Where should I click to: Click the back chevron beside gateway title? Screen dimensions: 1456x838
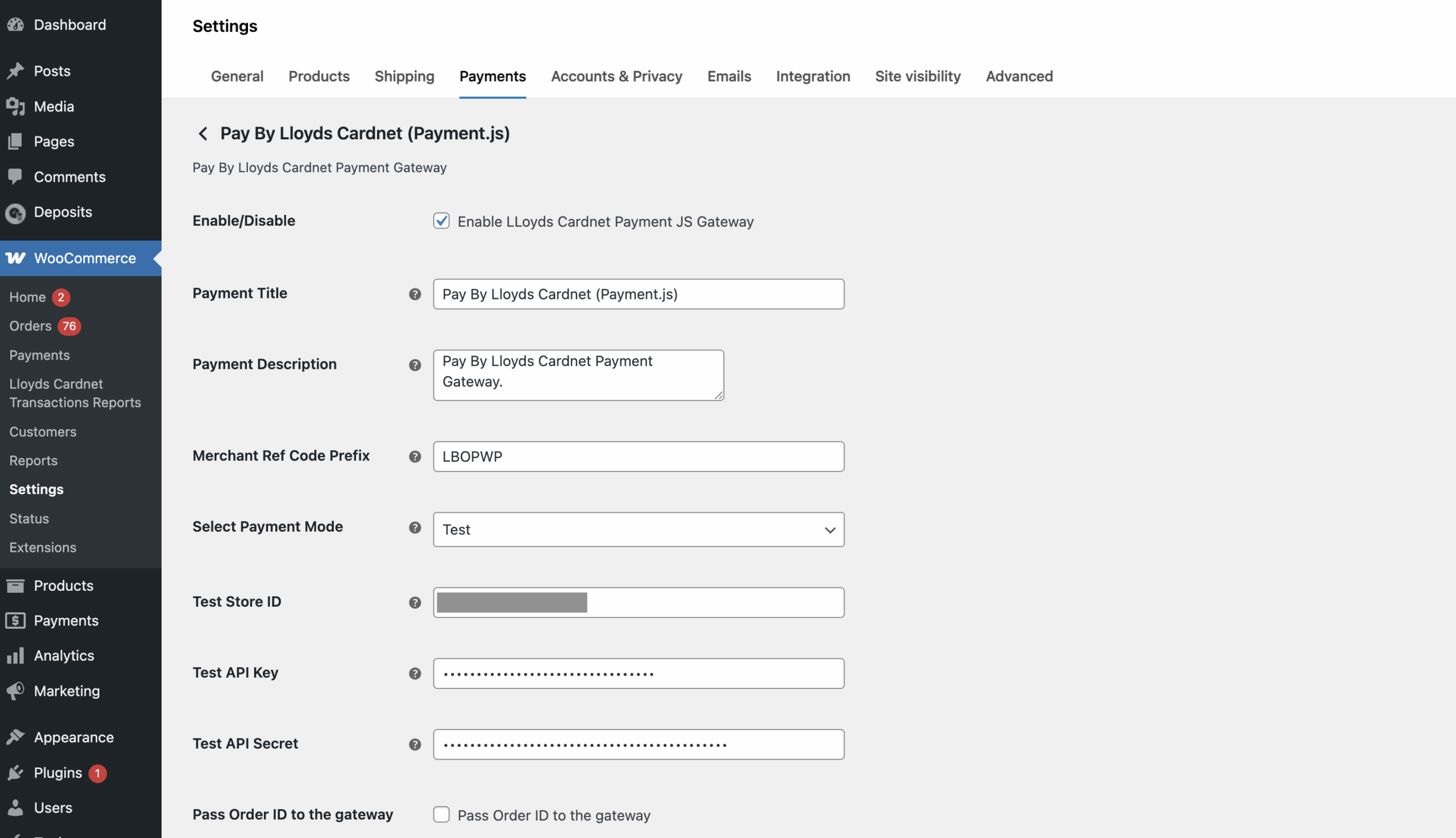click(202, 134)
